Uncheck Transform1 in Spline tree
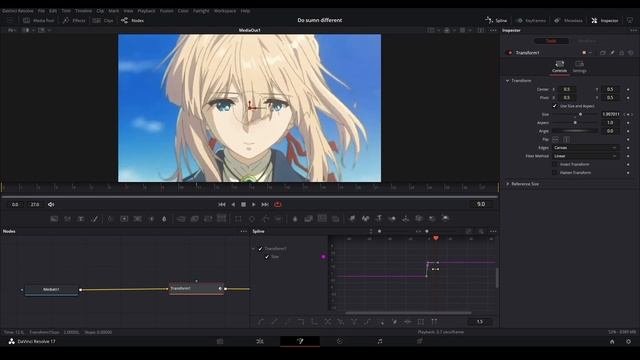This screenshot has width=640, height=360. click(x=260, y=249)
